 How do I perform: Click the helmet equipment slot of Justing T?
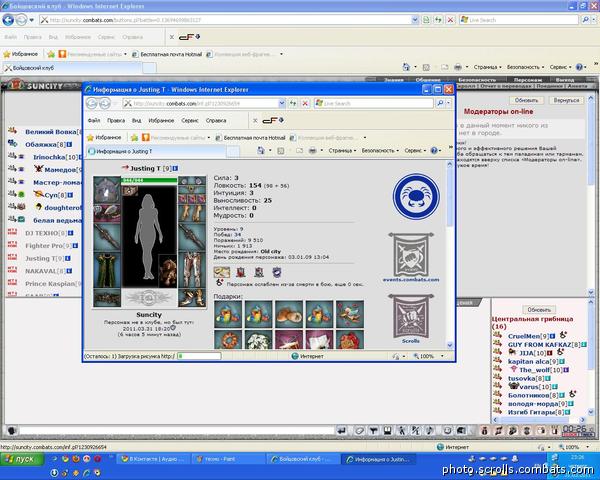tap(107, 190)
